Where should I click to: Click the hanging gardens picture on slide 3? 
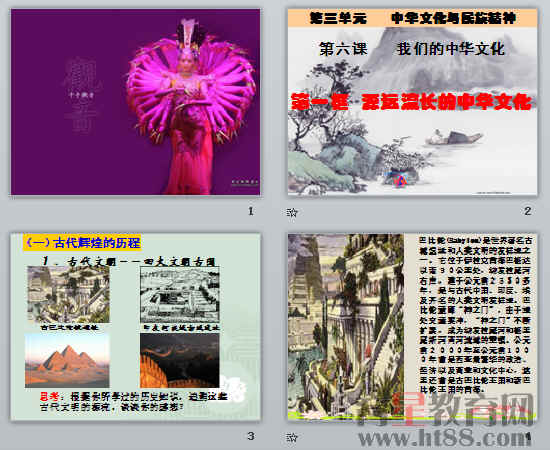[69, 294]
